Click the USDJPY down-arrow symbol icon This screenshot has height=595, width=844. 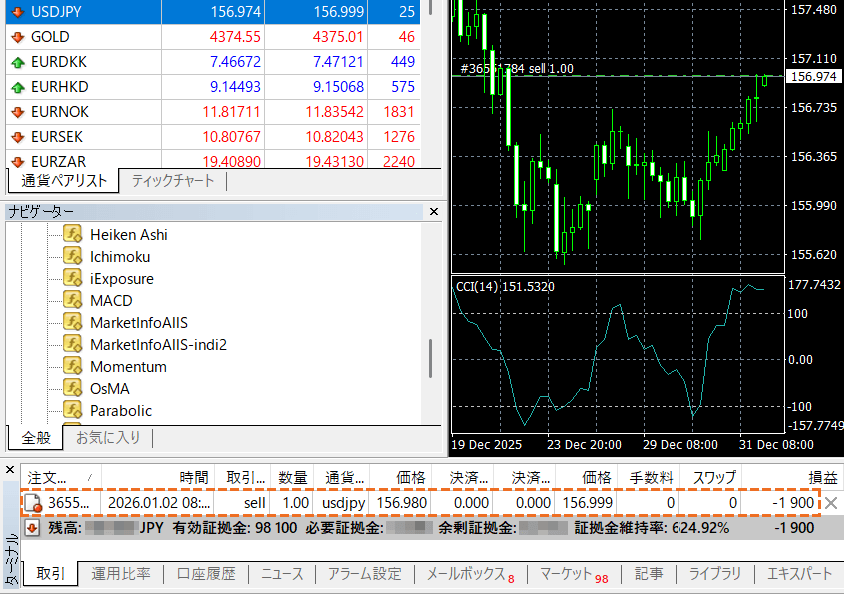[17, 12]
